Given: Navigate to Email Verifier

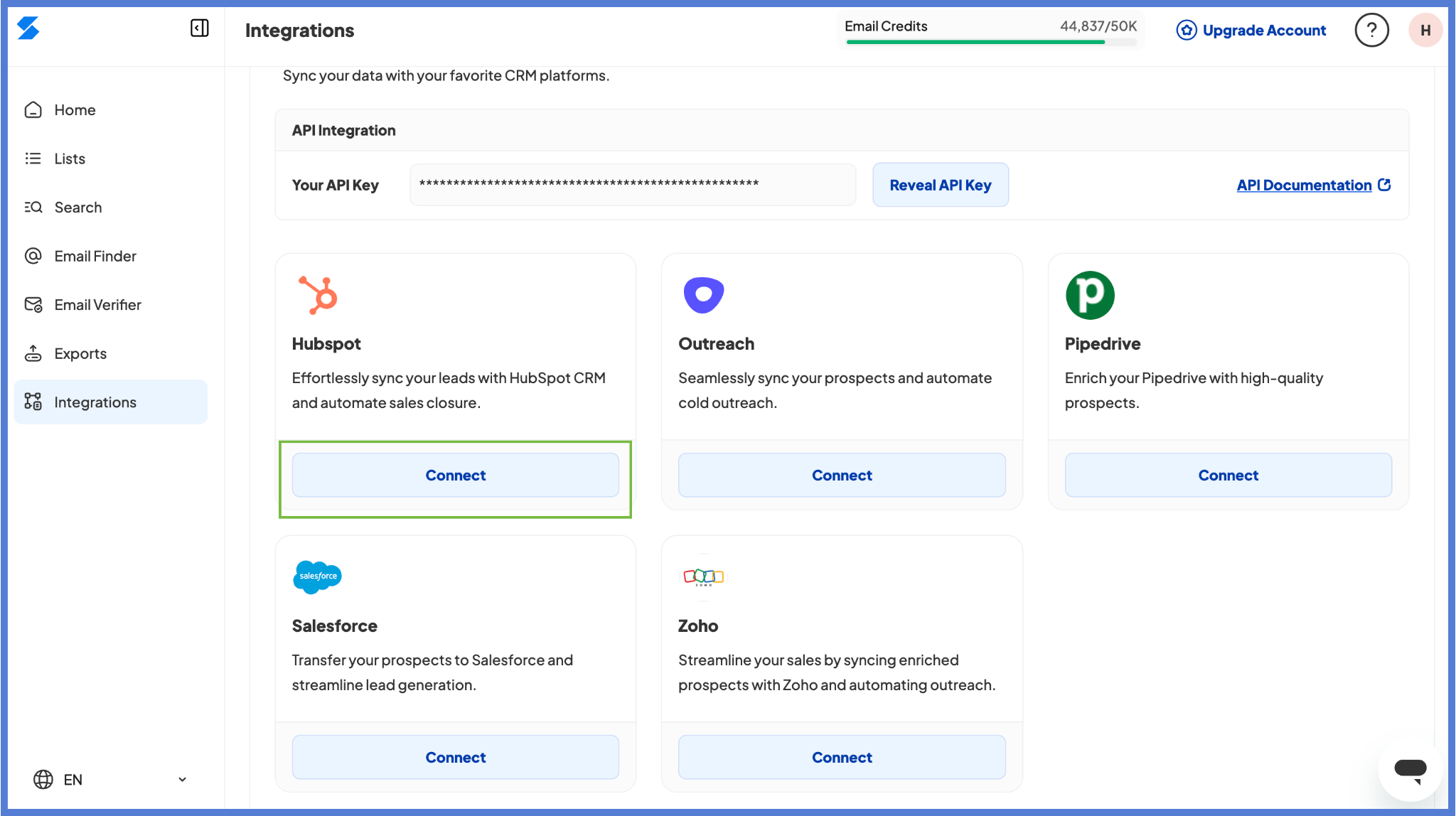Looking at the screenshot, I should tap(111, 304).
